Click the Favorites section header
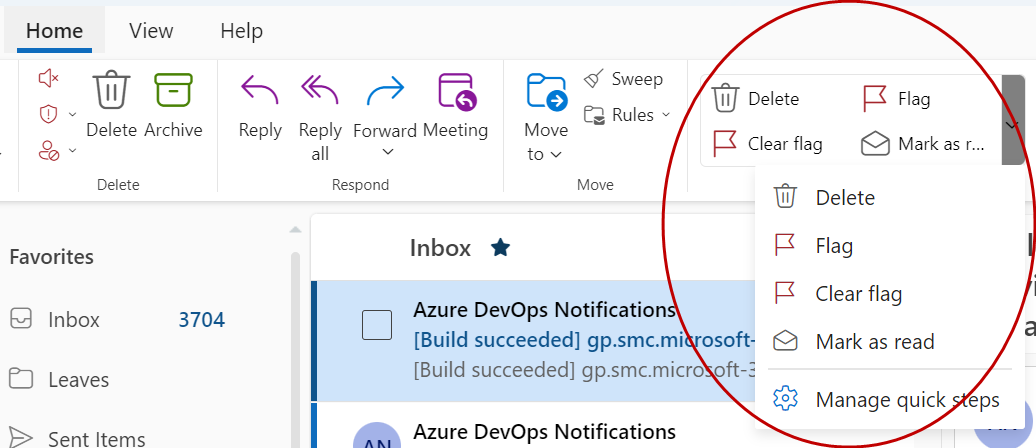Viewport: 1036px width, 448px height. tap(52, 256)
